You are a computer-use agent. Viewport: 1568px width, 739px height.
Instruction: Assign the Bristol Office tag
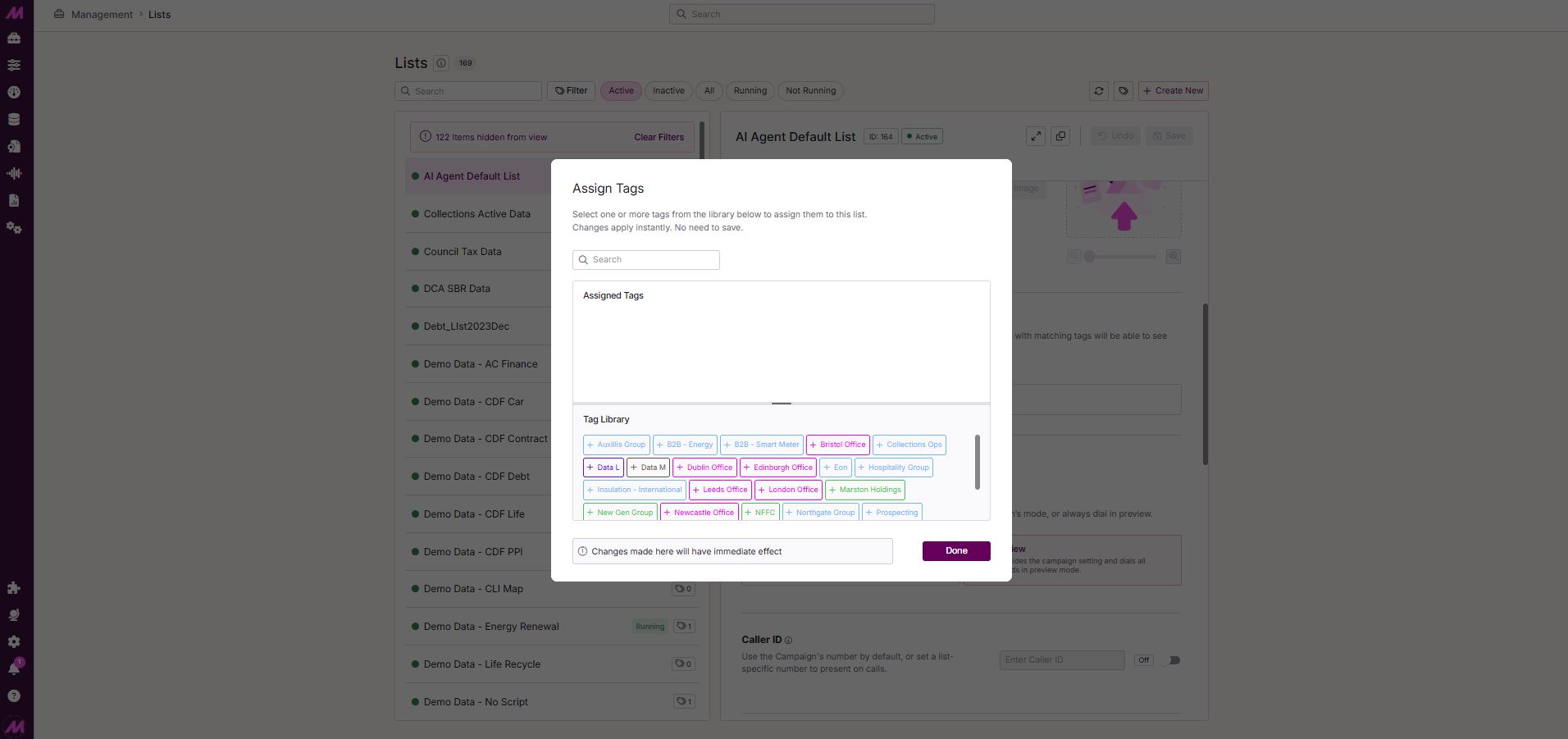(838, 445)
